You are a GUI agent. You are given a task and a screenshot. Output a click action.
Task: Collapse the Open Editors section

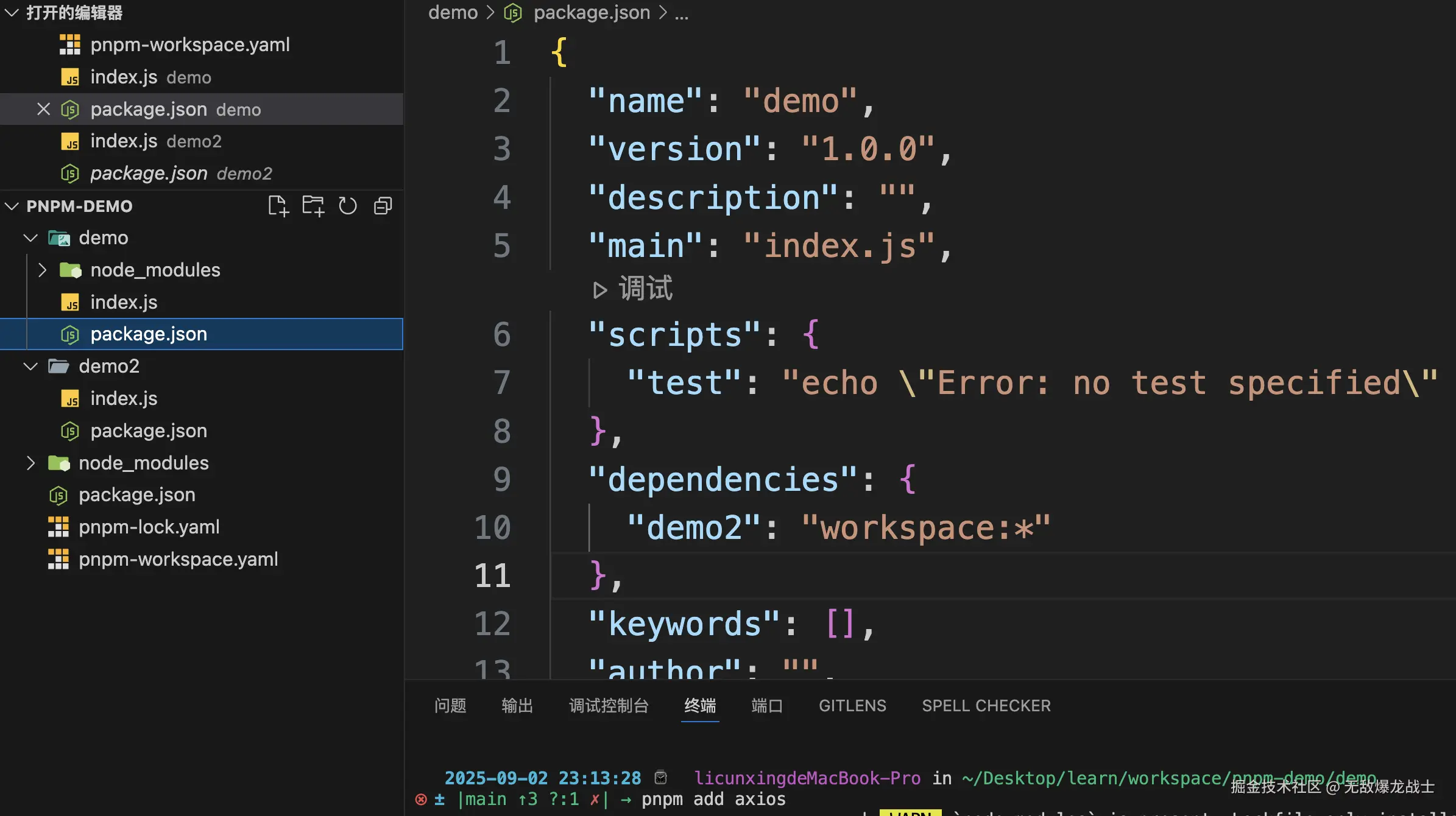click(12, 12)
